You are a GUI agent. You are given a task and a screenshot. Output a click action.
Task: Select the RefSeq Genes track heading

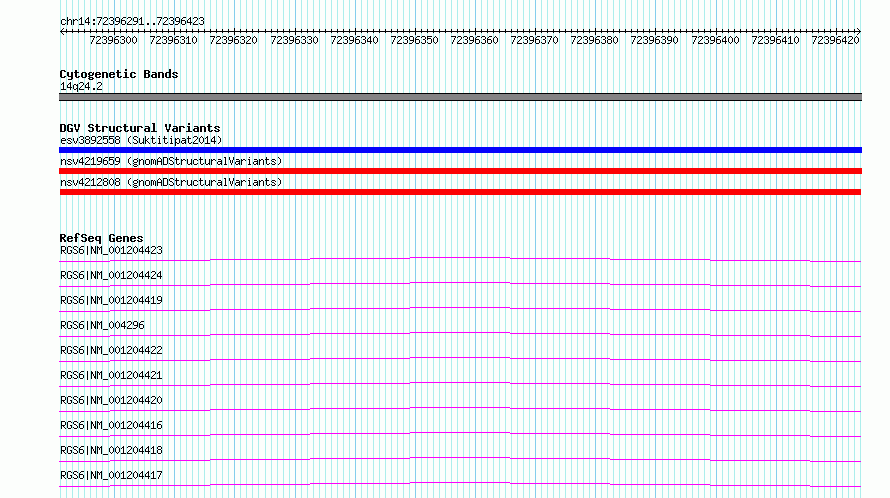point(102,238)
